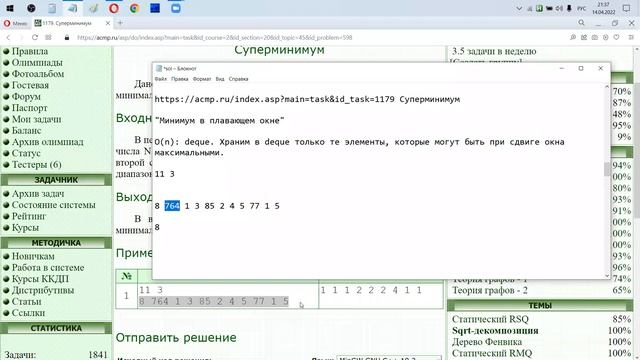Show hidden system tray icons
640x360 pixels.
[x=519, y=8]
